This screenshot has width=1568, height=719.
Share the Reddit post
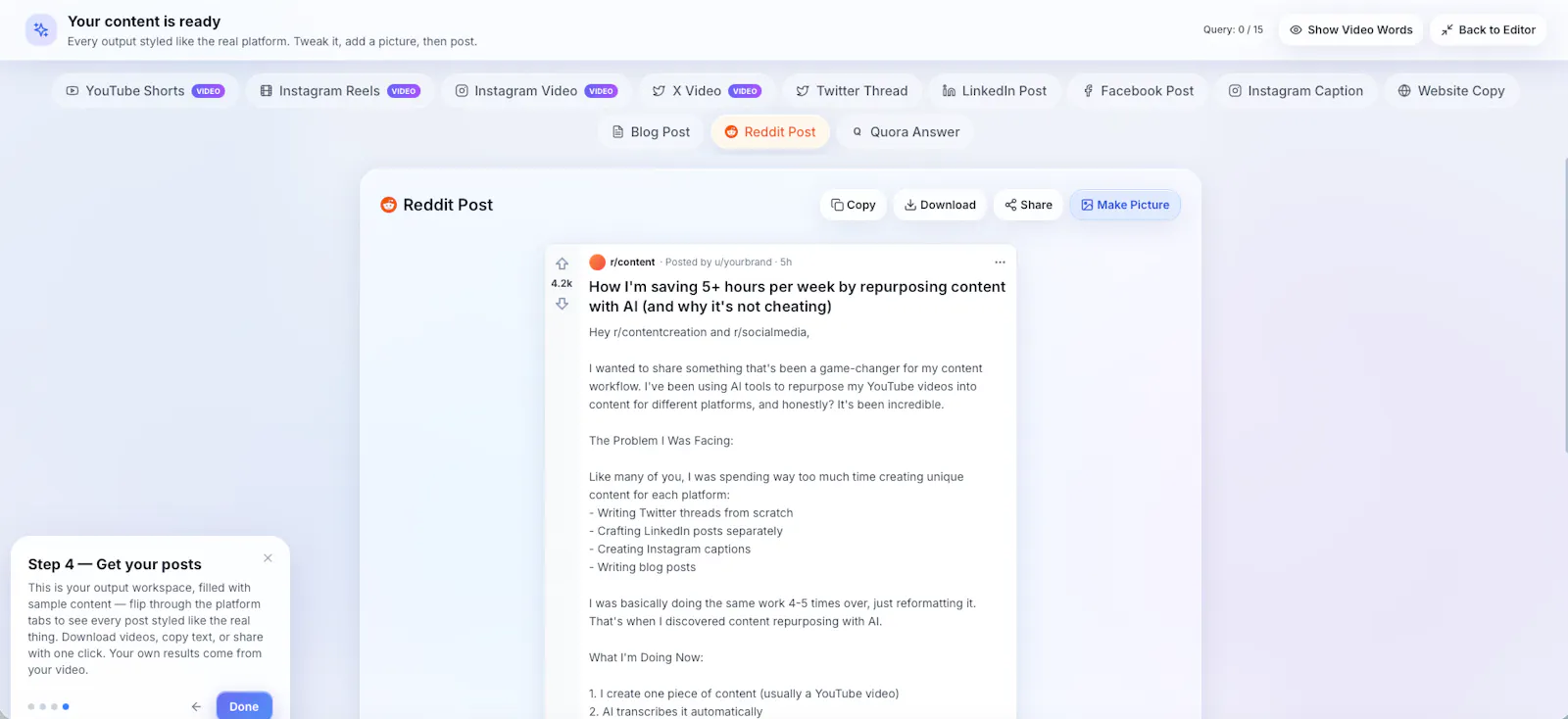pos(1028,205)
